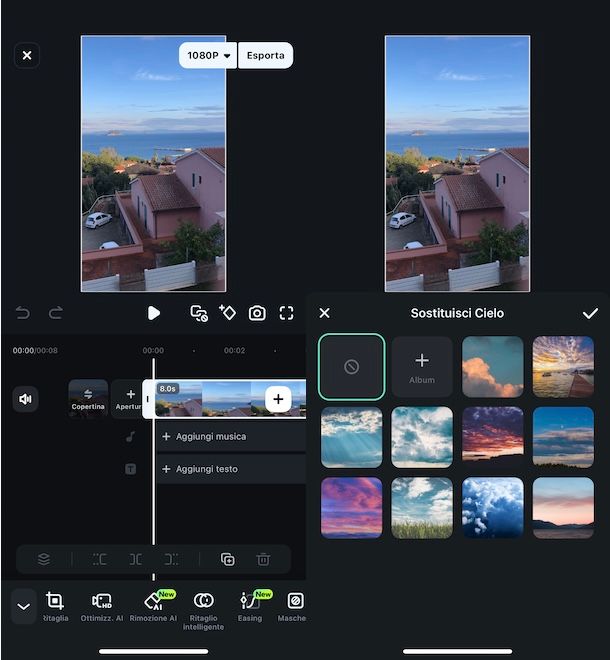The width and height of the screenshot is (610, 660).
Task: Click Aggiungi testo track
Action: point(231,469)
